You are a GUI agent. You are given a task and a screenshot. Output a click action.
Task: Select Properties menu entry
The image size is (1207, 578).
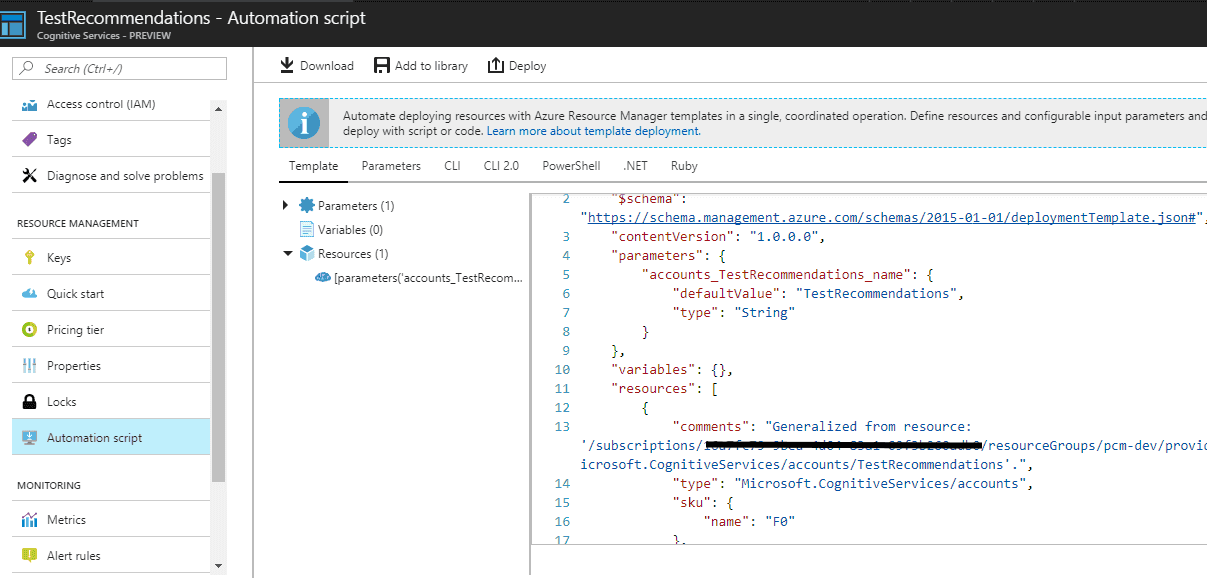pos(111,366)
